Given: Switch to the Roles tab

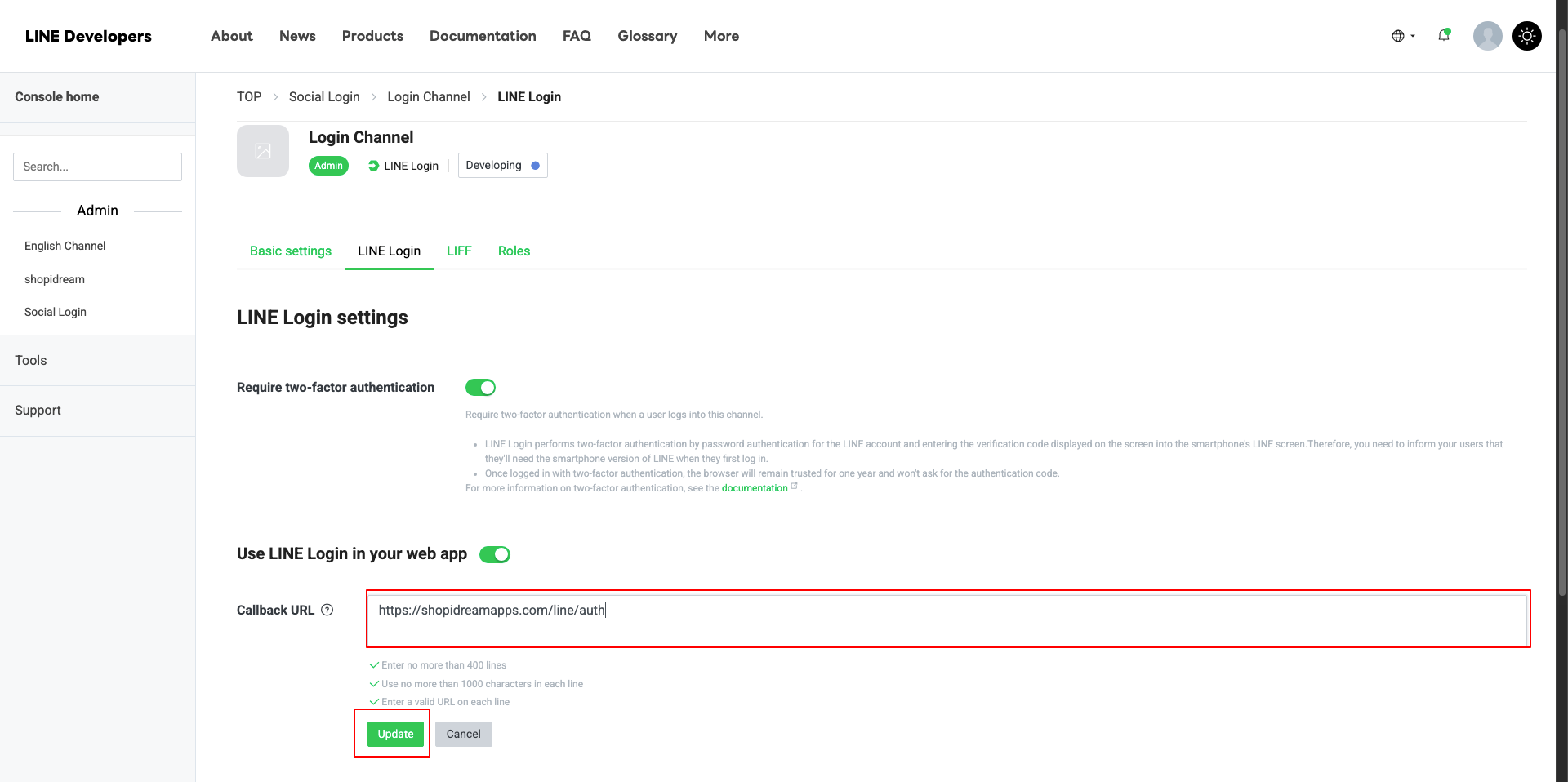Looking at the screenshot, I should [514, 251].
